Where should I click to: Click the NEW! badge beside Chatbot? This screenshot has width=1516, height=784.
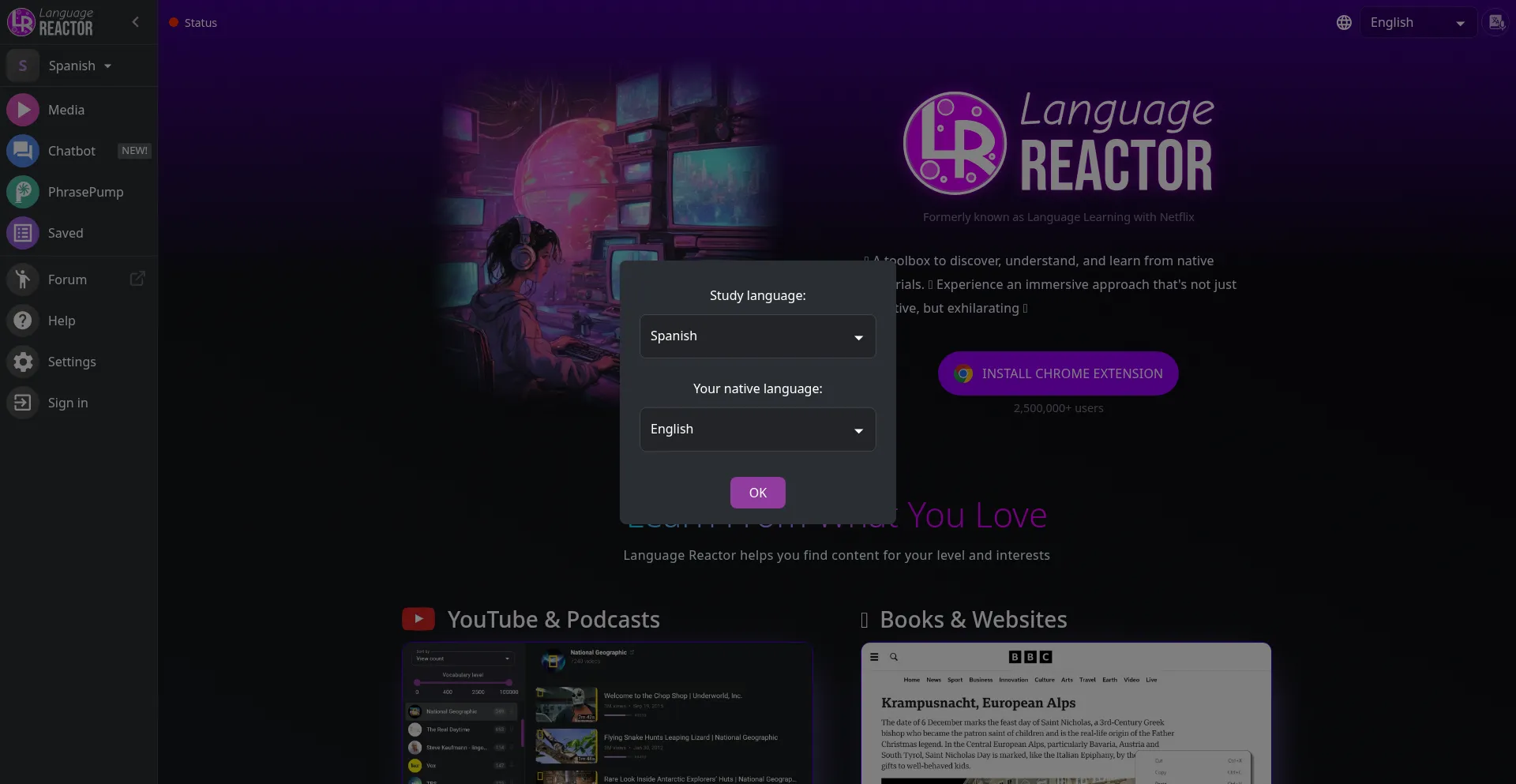[134, 151]
